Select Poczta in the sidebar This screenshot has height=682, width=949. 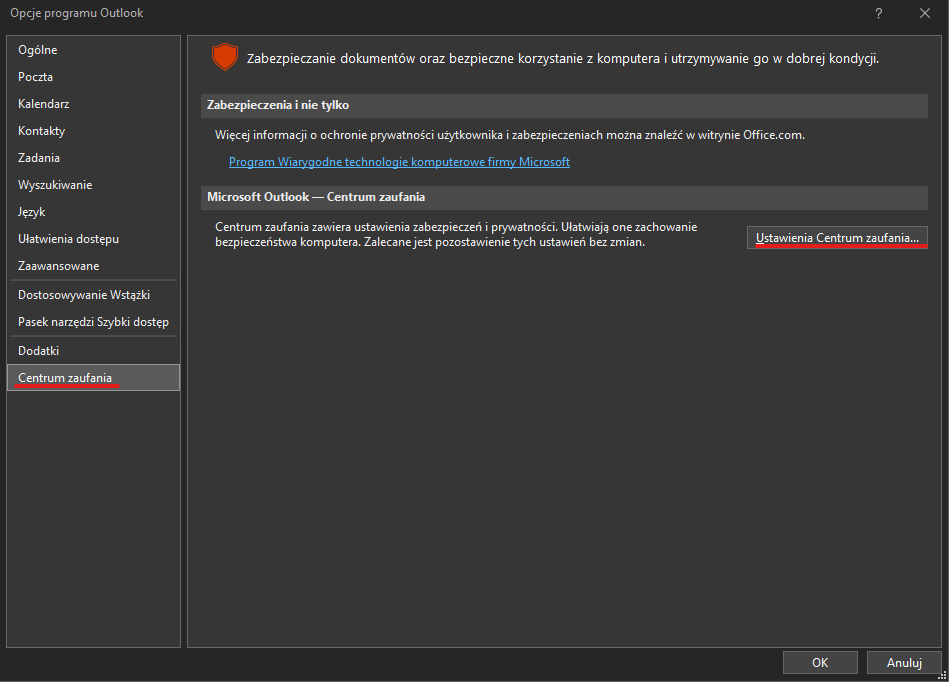click(36, 77)
